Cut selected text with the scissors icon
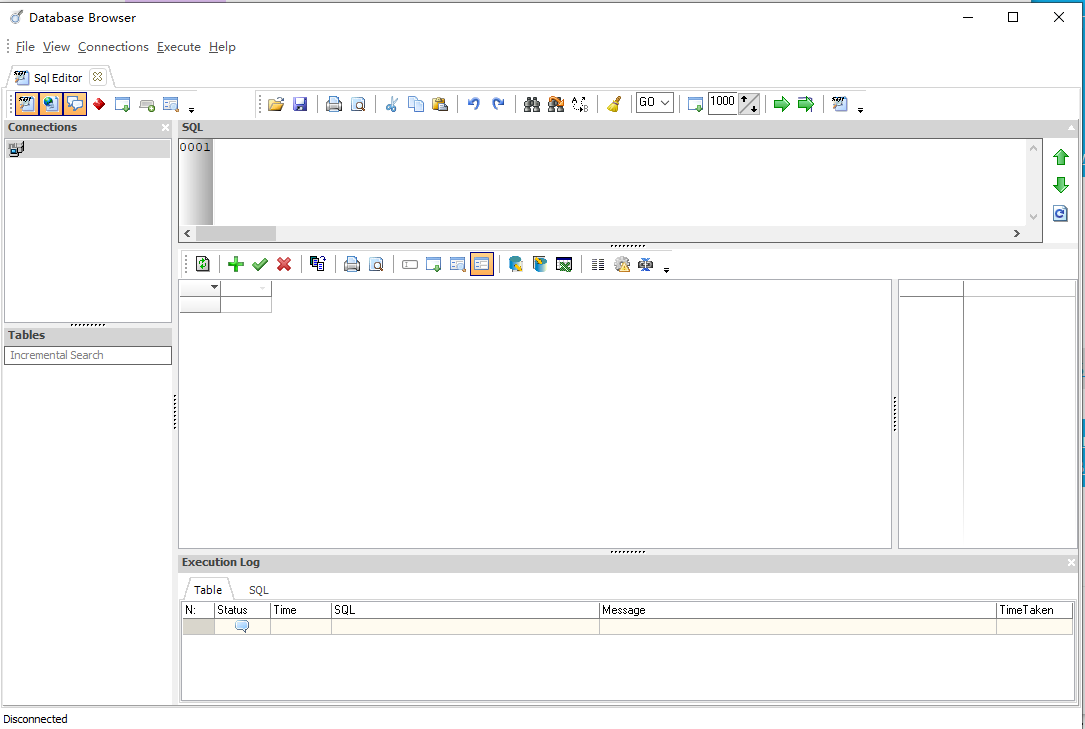1085x729 pixels. pyautogui.click(x=392, y=104)
